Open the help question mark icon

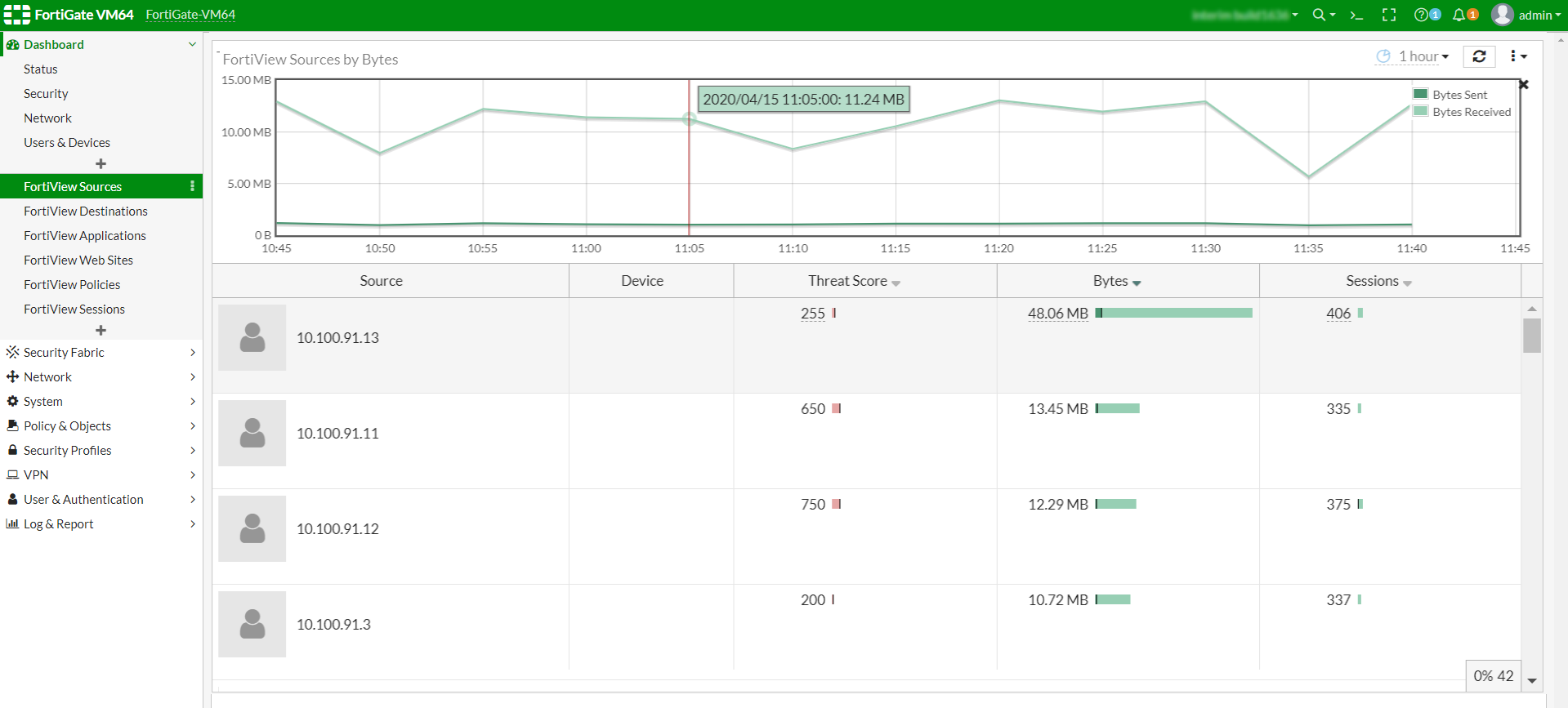tap(1422, 15)
